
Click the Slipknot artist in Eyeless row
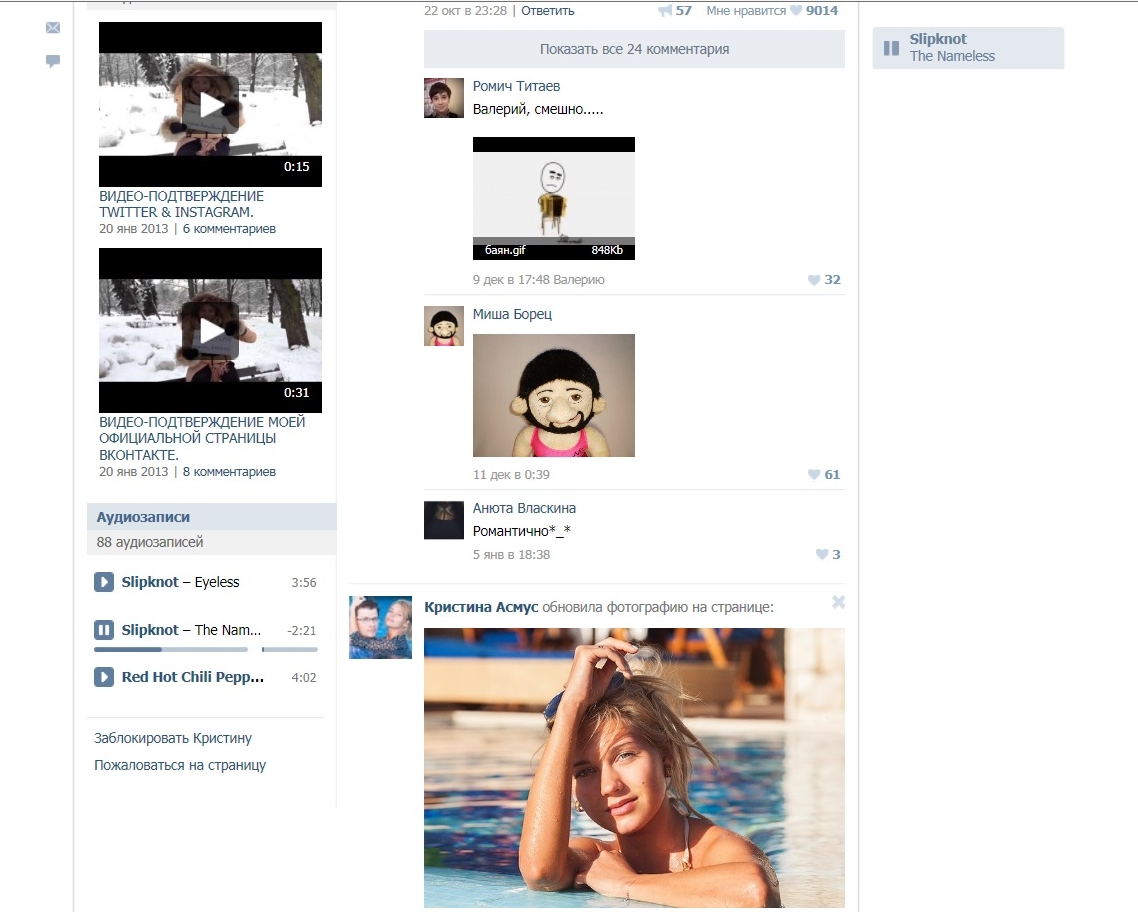[150, 582]
